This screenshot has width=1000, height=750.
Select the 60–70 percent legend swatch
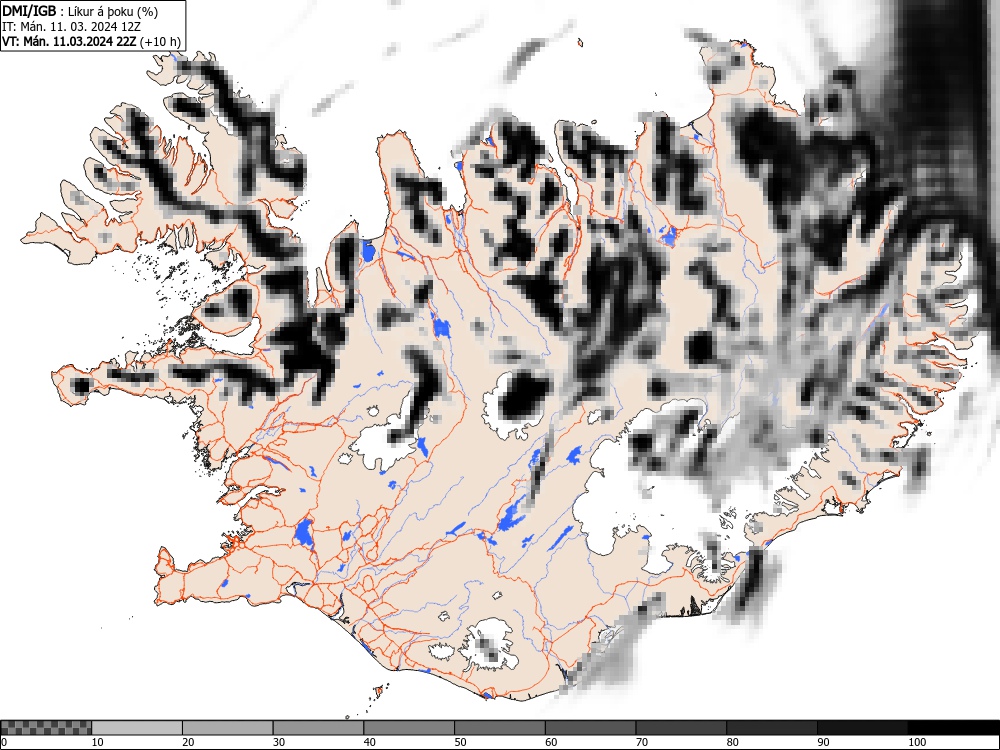(x=590, y=728)
